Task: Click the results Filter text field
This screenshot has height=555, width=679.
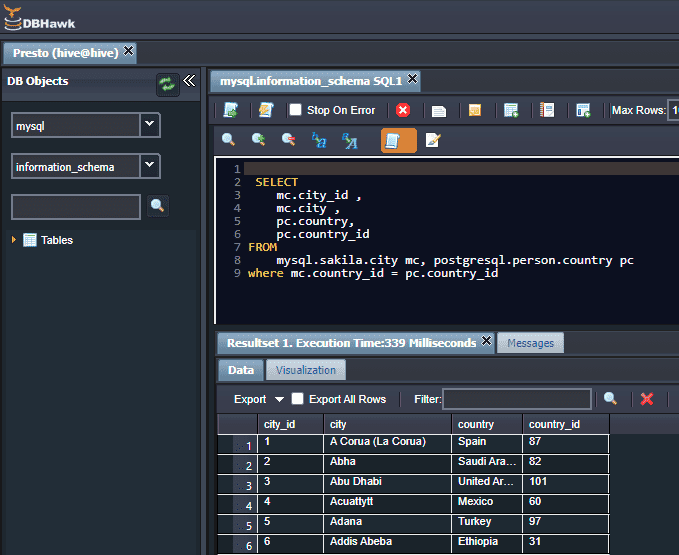Action: coord(518,399)
